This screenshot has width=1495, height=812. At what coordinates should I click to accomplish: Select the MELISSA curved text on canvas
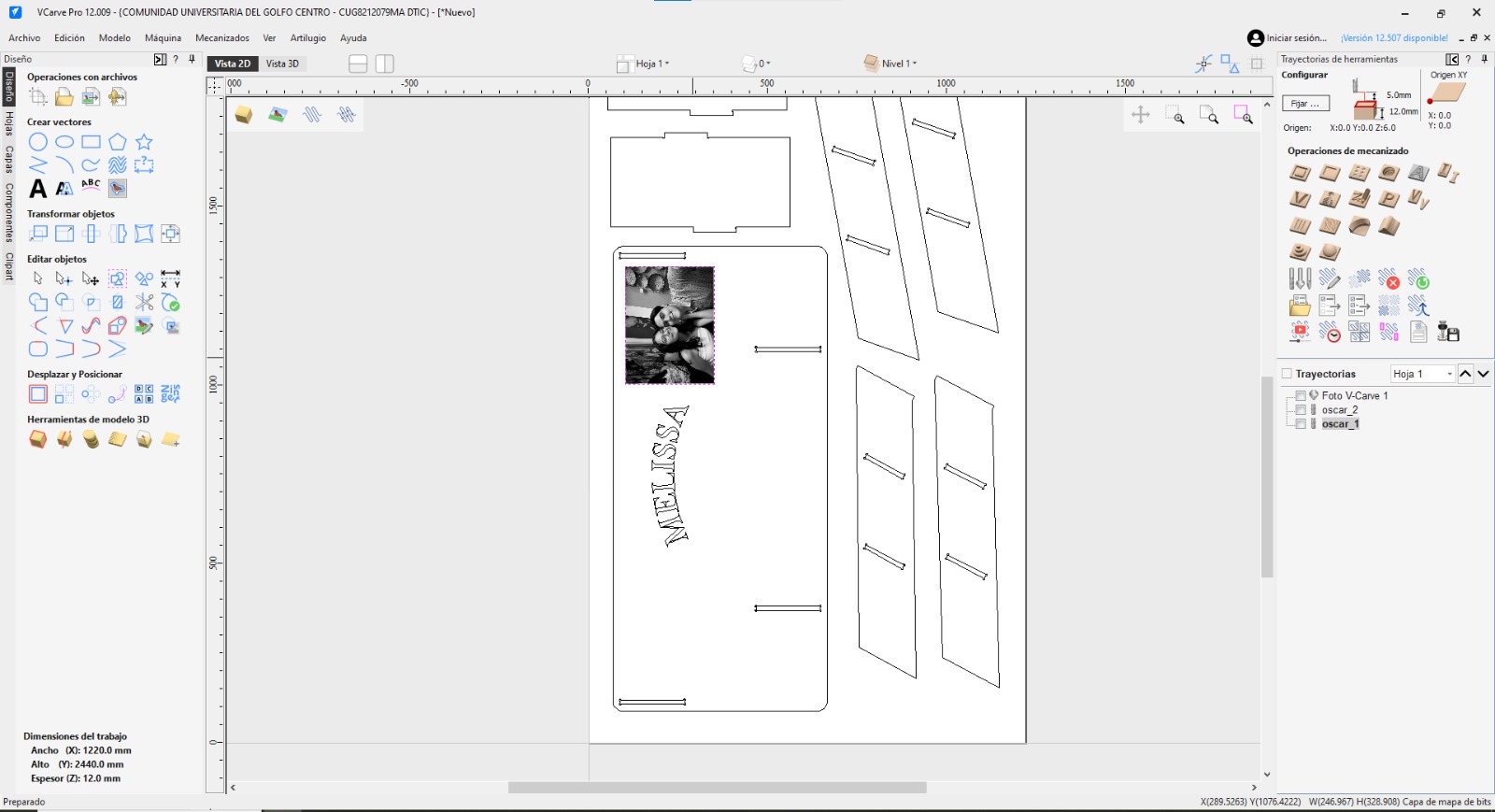[670, 476]
